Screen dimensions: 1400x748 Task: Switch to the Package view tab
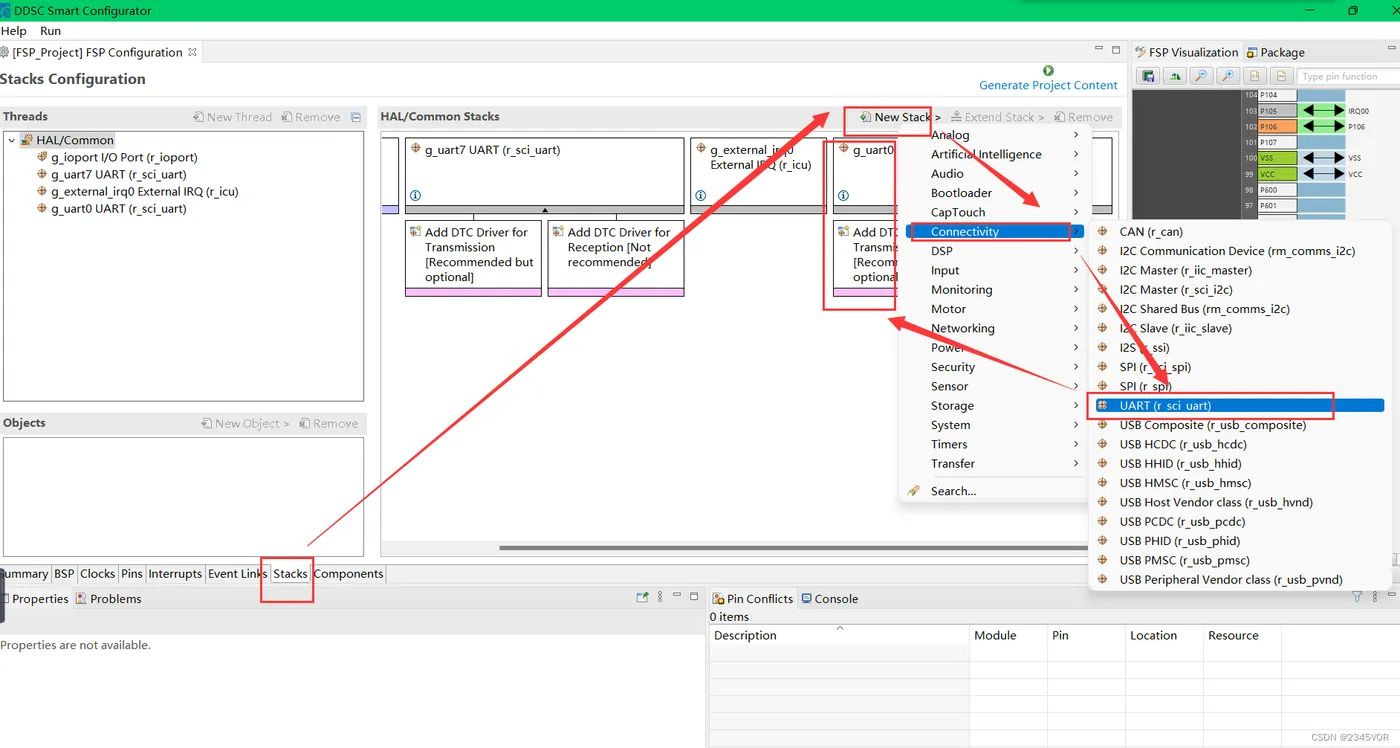1276,52
